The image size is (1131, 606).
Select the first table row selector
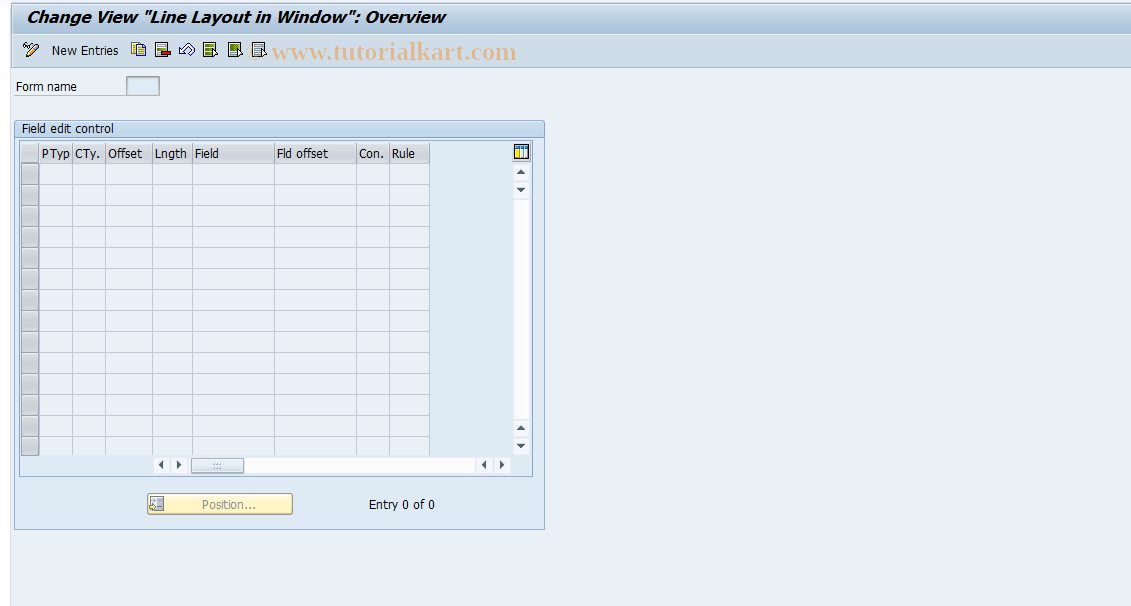click(30, 174)
